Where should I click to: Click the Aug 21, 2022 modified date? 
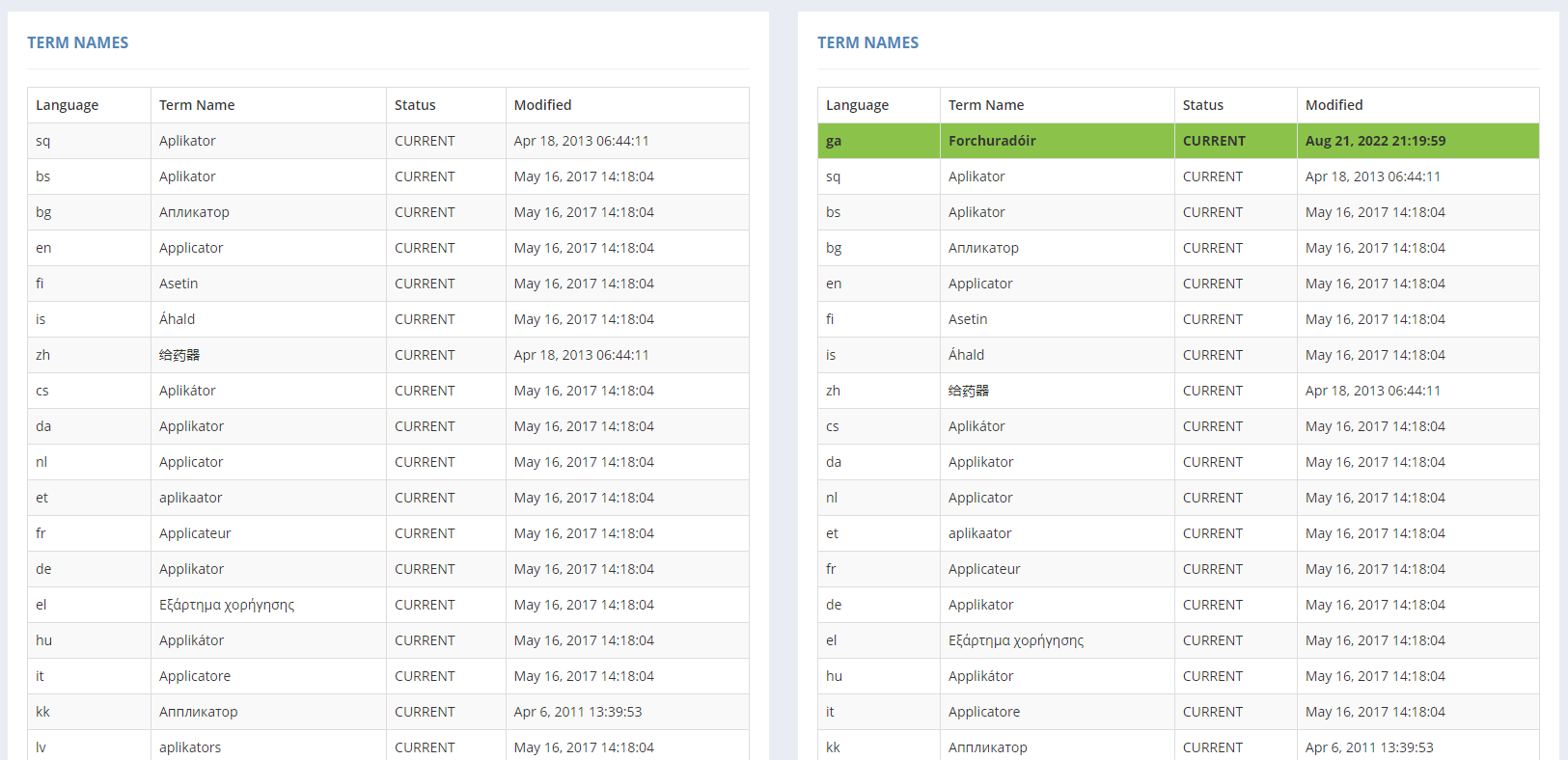point(1375,141)
